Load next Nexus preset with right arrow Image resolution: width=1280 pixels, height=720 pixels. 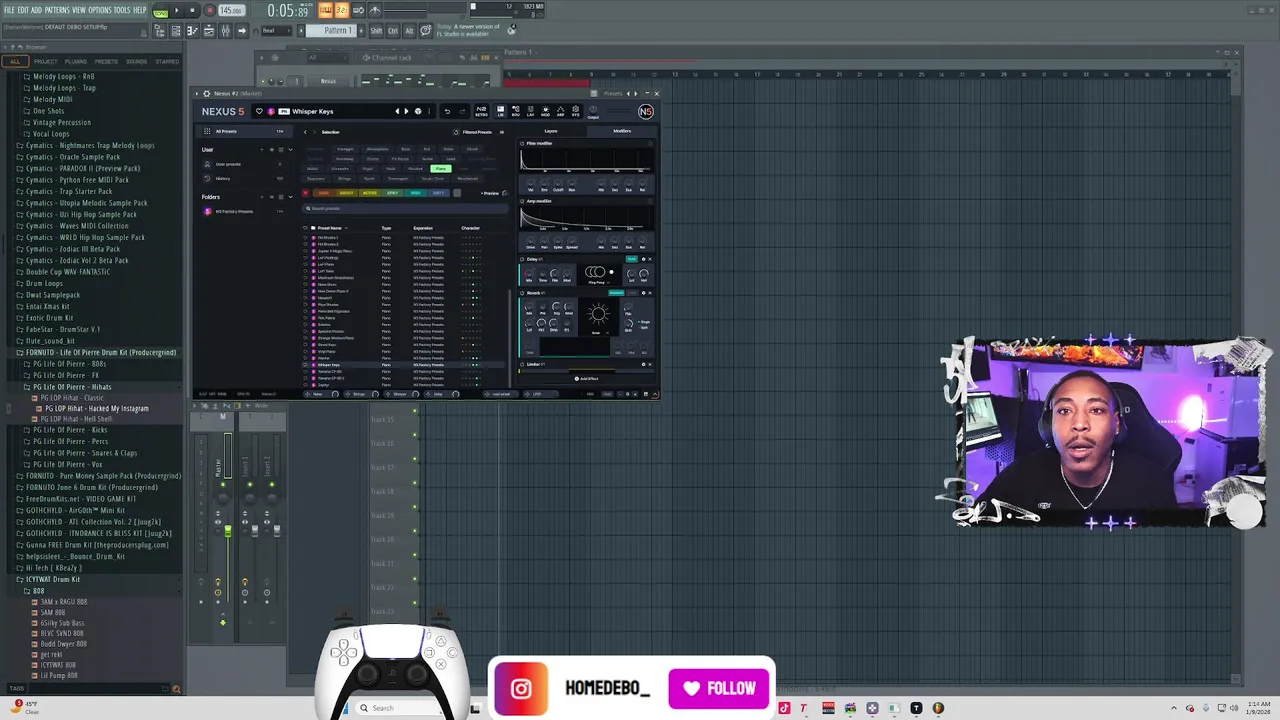[x=406, y=111]
